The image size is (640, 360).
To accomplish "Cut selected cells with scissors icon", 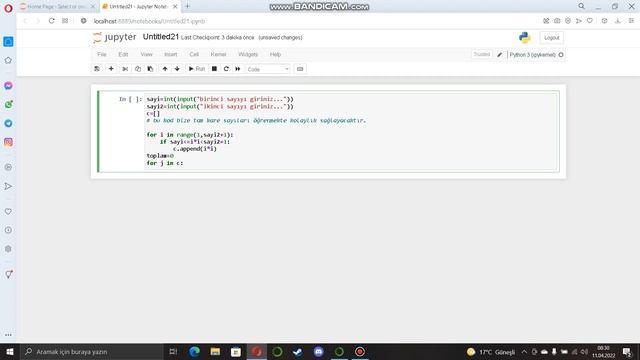I will (x=125, y=69).
